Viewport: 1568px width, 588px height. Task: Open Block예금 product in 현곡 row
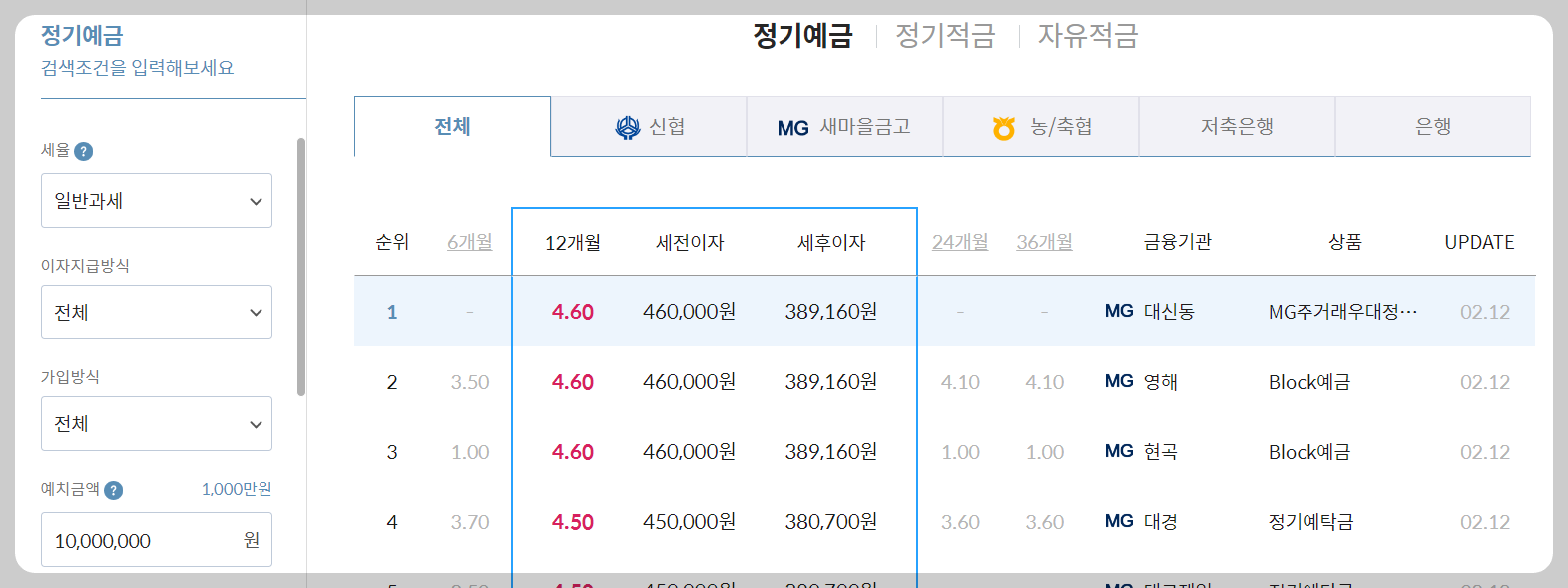pos(1309,452)
